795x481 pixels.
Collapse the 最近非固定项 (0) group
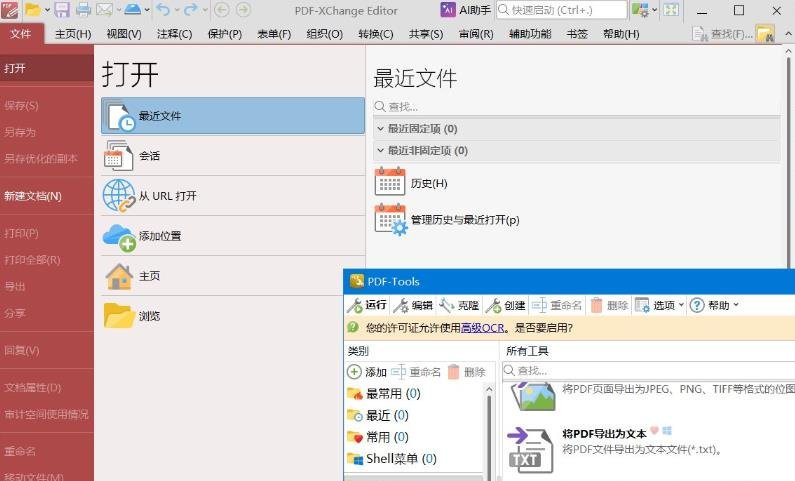(381, 151)
